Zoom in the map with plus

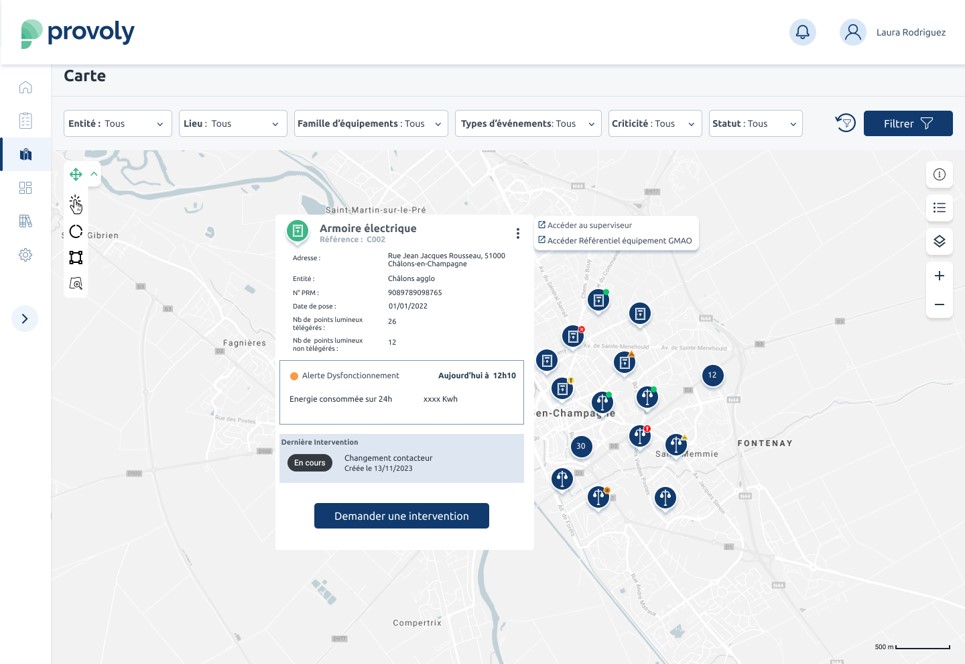[x=939, y=276]
